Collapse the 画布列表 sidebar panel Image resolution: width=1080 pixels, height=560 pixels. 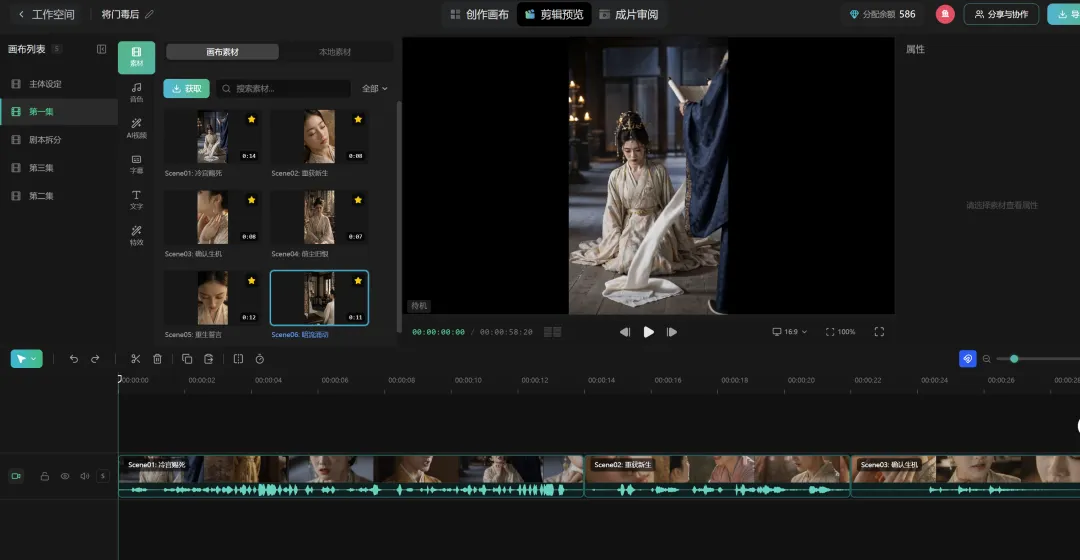point(101,49)
